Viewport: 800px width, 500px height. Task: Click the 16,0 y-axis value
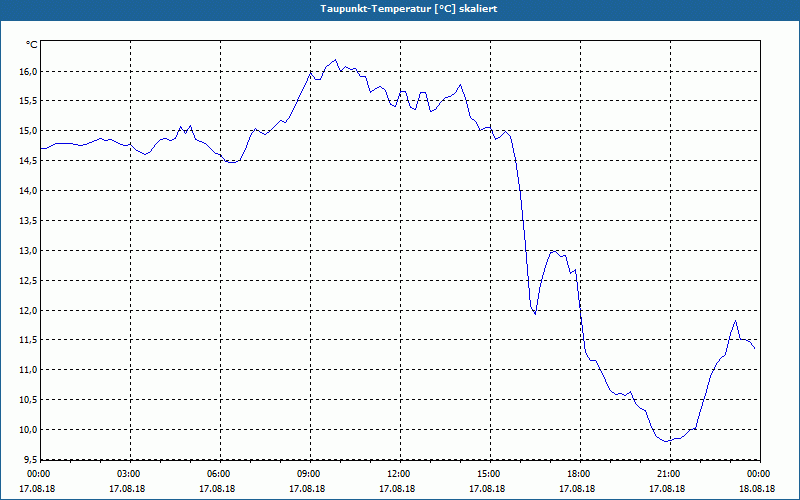tap(29, 71)
